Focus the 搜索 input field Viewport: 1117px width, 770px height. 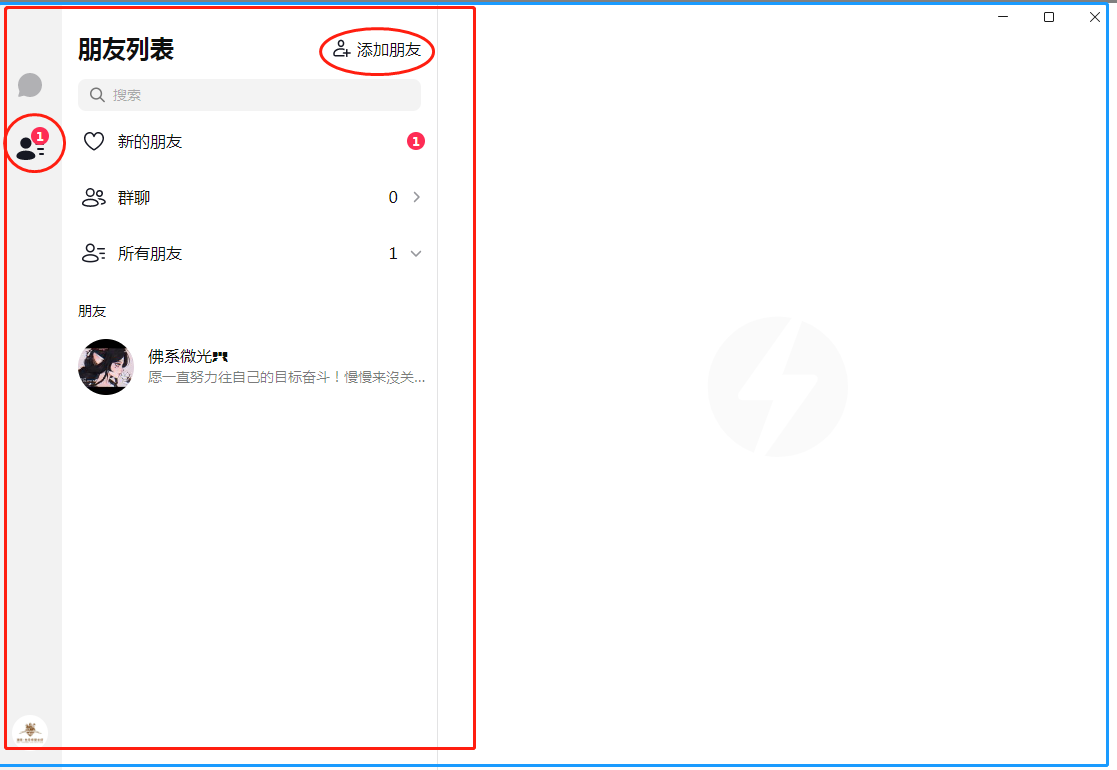(249, 95)
